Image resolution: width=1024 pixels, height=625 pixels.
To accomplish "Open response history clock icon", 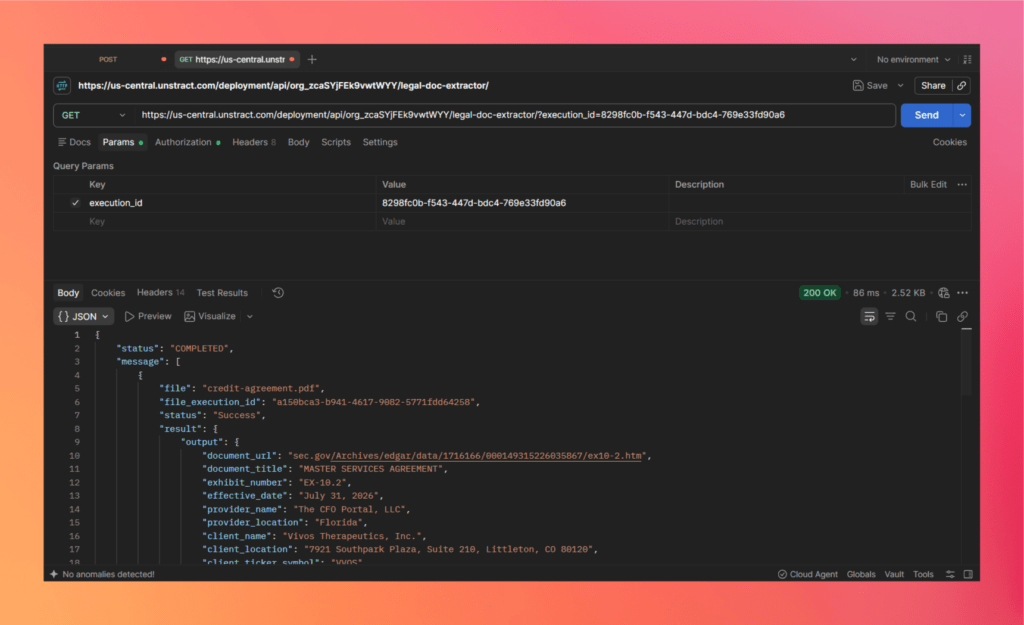I will pyautogui.click(x=278, y=293).
